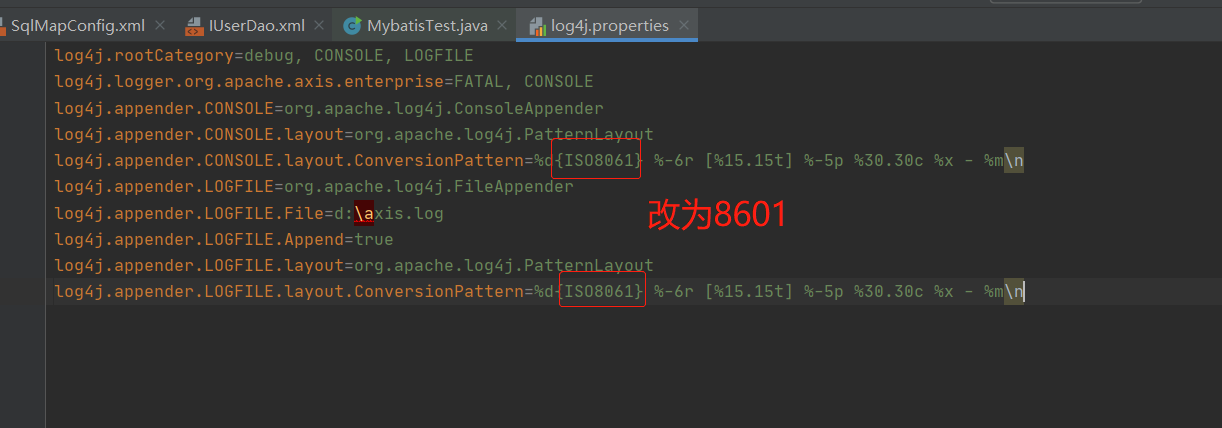Click the MybatisTest.java class icon
The width and height of the screenshot is (1222, 428).
[352, 26]
